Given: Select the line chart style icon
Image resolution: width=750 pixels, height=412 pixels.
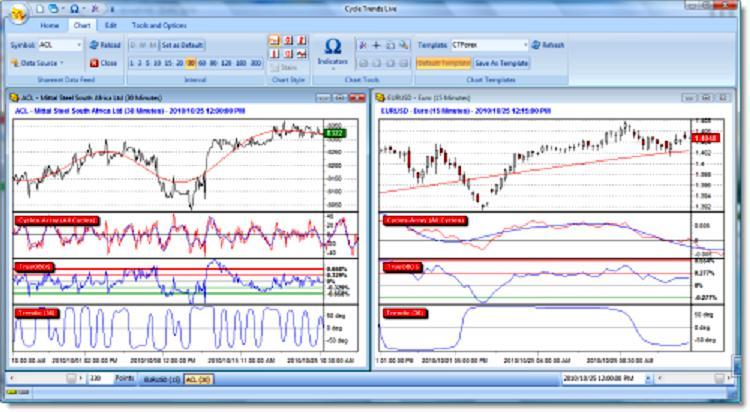Looking at the screenshot, I should pyautogui.click(x=302, y=54).
